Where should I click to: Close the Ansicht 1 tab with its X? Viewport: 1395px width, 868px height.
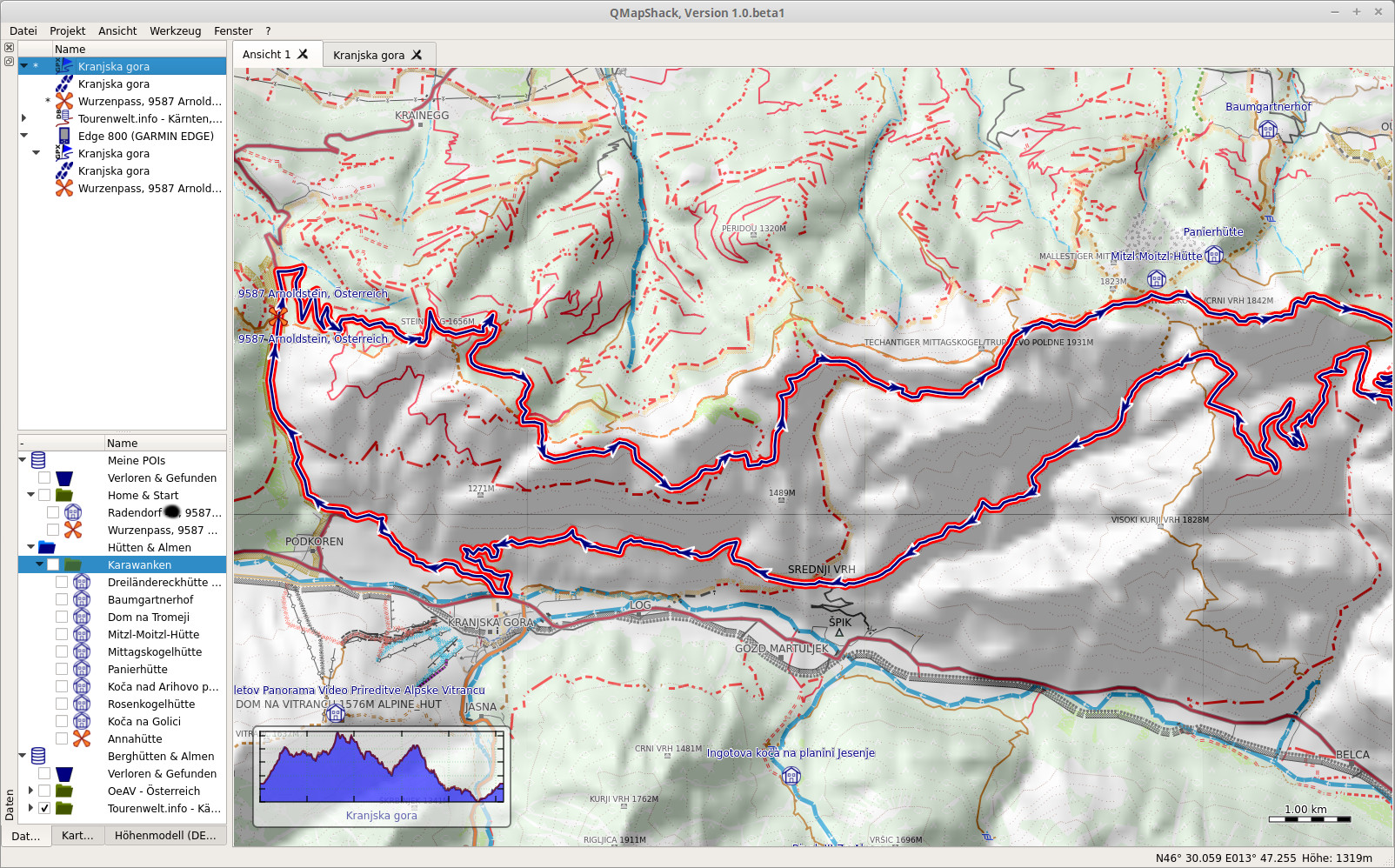pos(303,54)
